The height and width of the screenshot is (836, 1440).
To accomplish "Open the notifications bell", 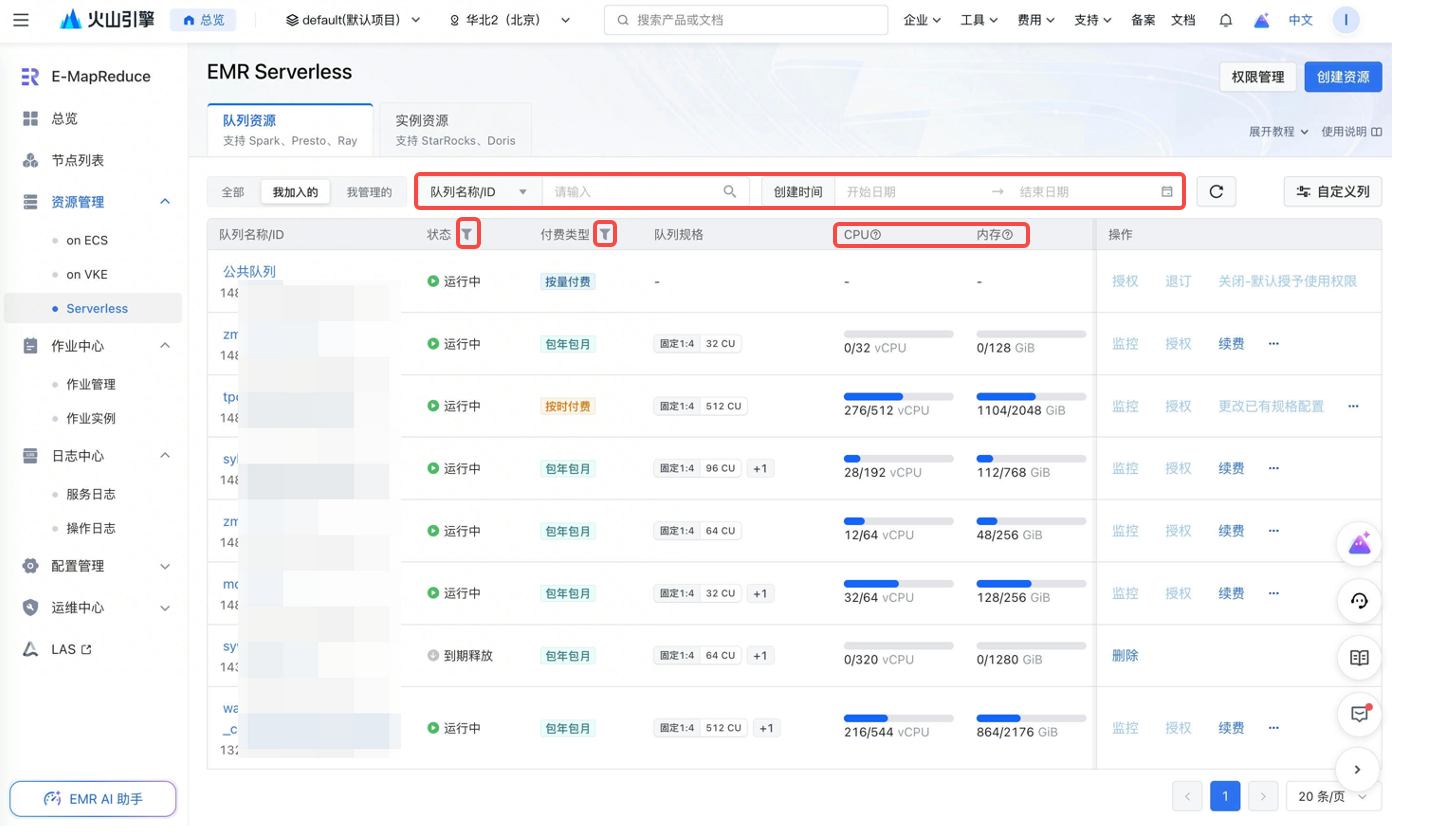I will point(1225,20).
